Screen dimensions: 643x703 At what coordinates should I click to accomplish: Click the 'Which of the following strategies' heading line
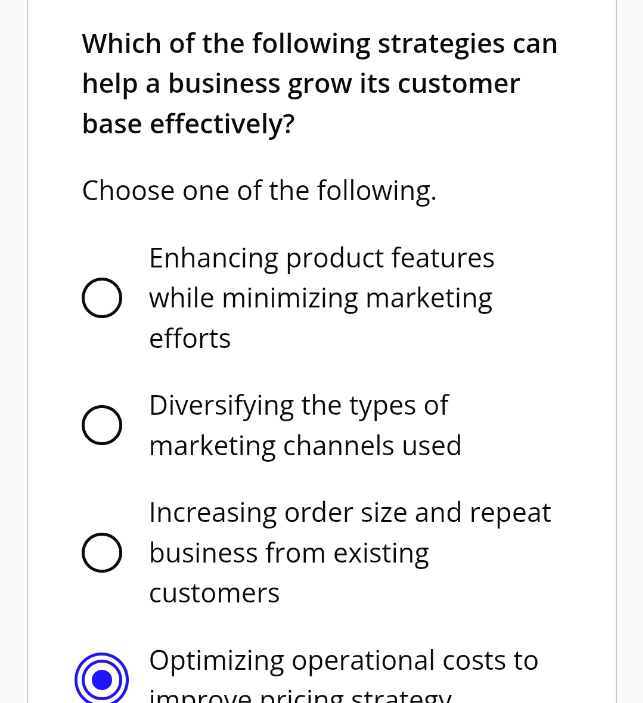[320, 44]
